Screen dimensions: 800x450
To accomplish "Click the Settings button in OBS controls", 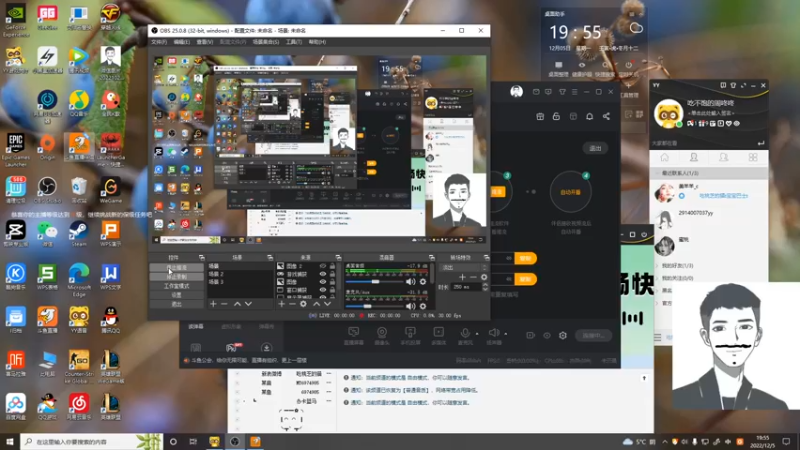I will (x=177, y=295).
